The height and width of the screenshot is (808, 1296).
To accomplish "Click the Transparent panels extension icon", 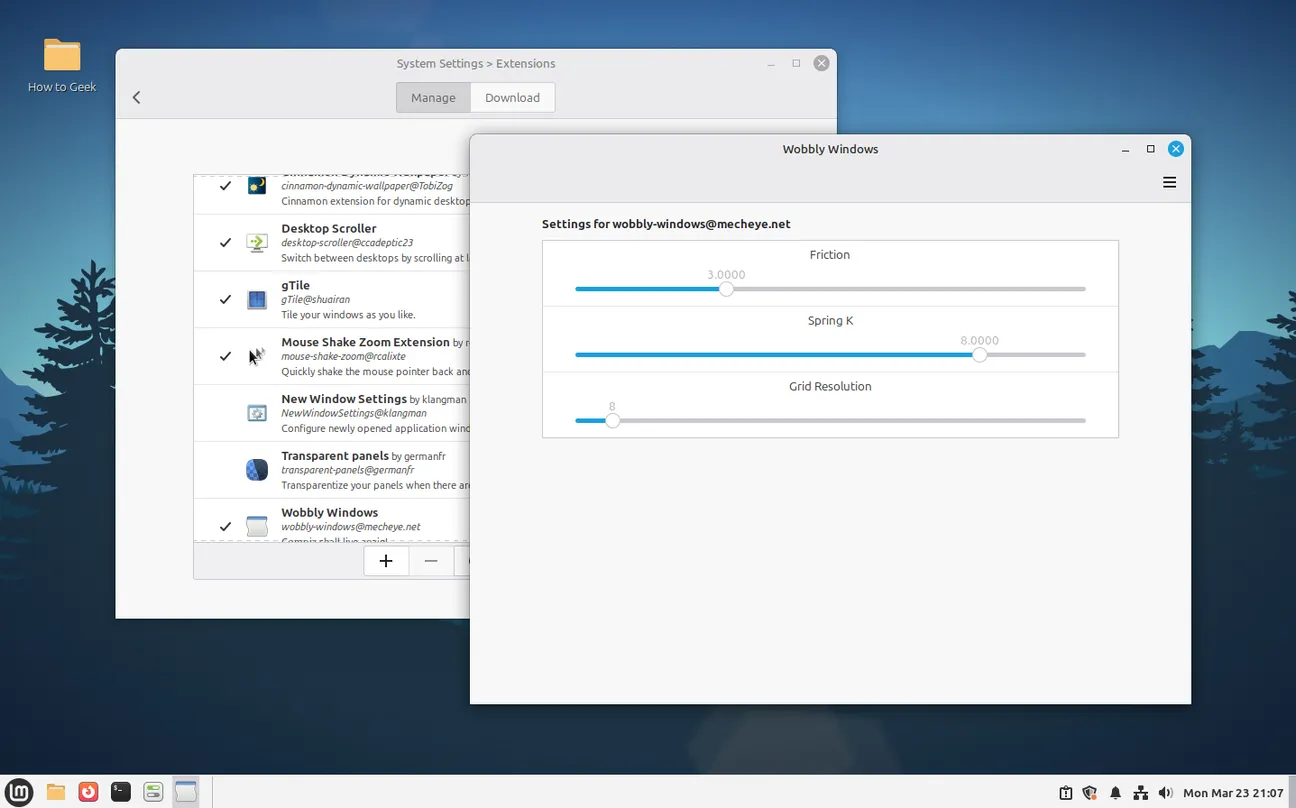I will pos(257,470).
